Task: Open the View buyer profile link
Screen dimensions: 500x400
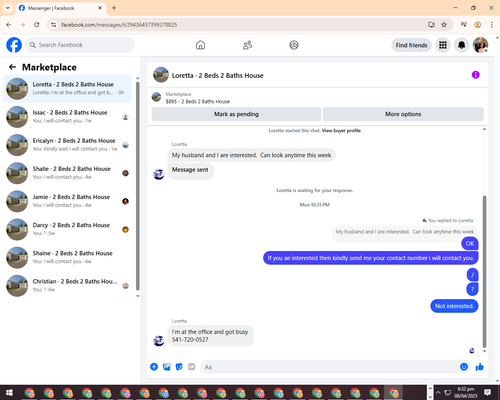Action: coord(341,130)
